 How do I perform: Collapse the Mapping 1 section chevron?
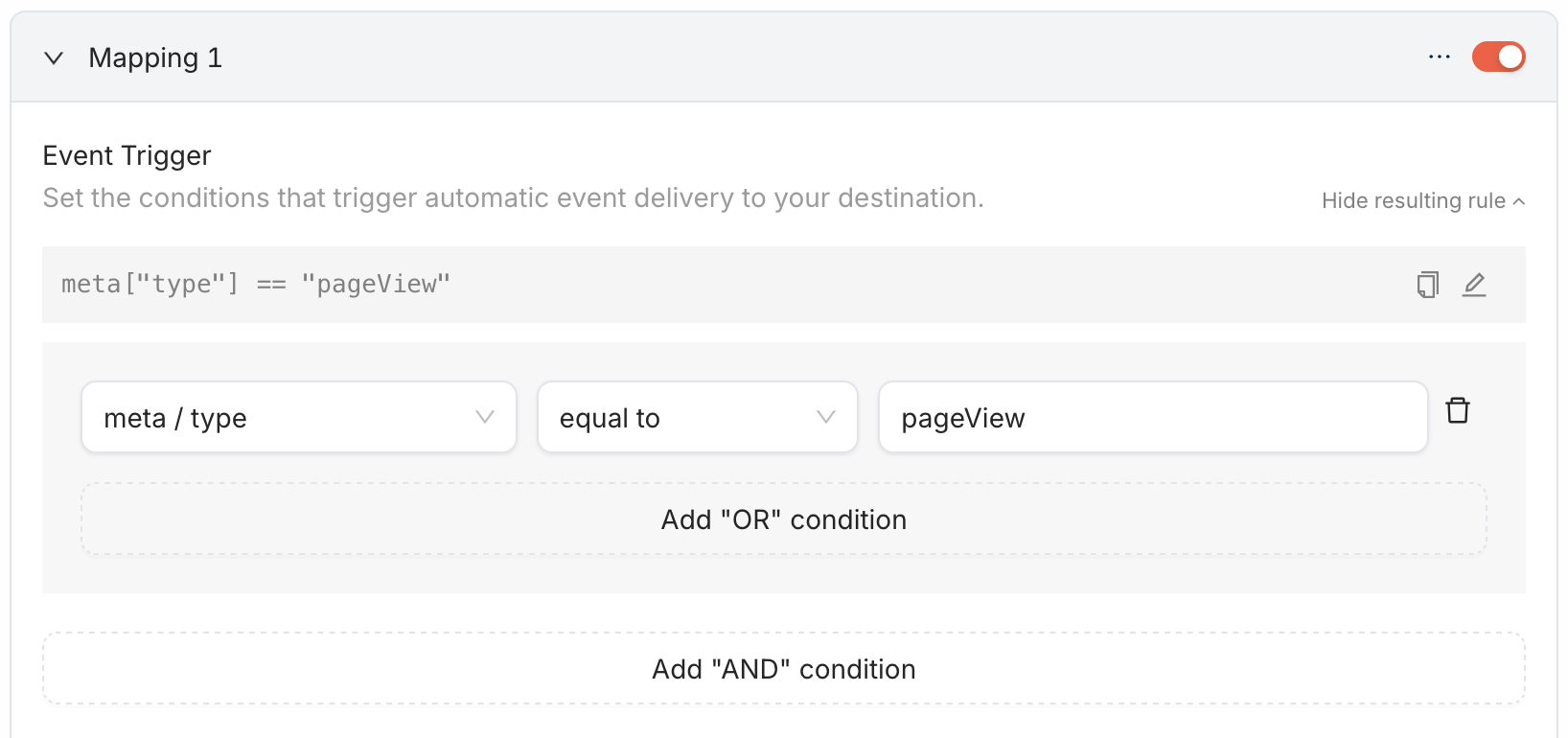pyautogui.click(x=54, y=58)
